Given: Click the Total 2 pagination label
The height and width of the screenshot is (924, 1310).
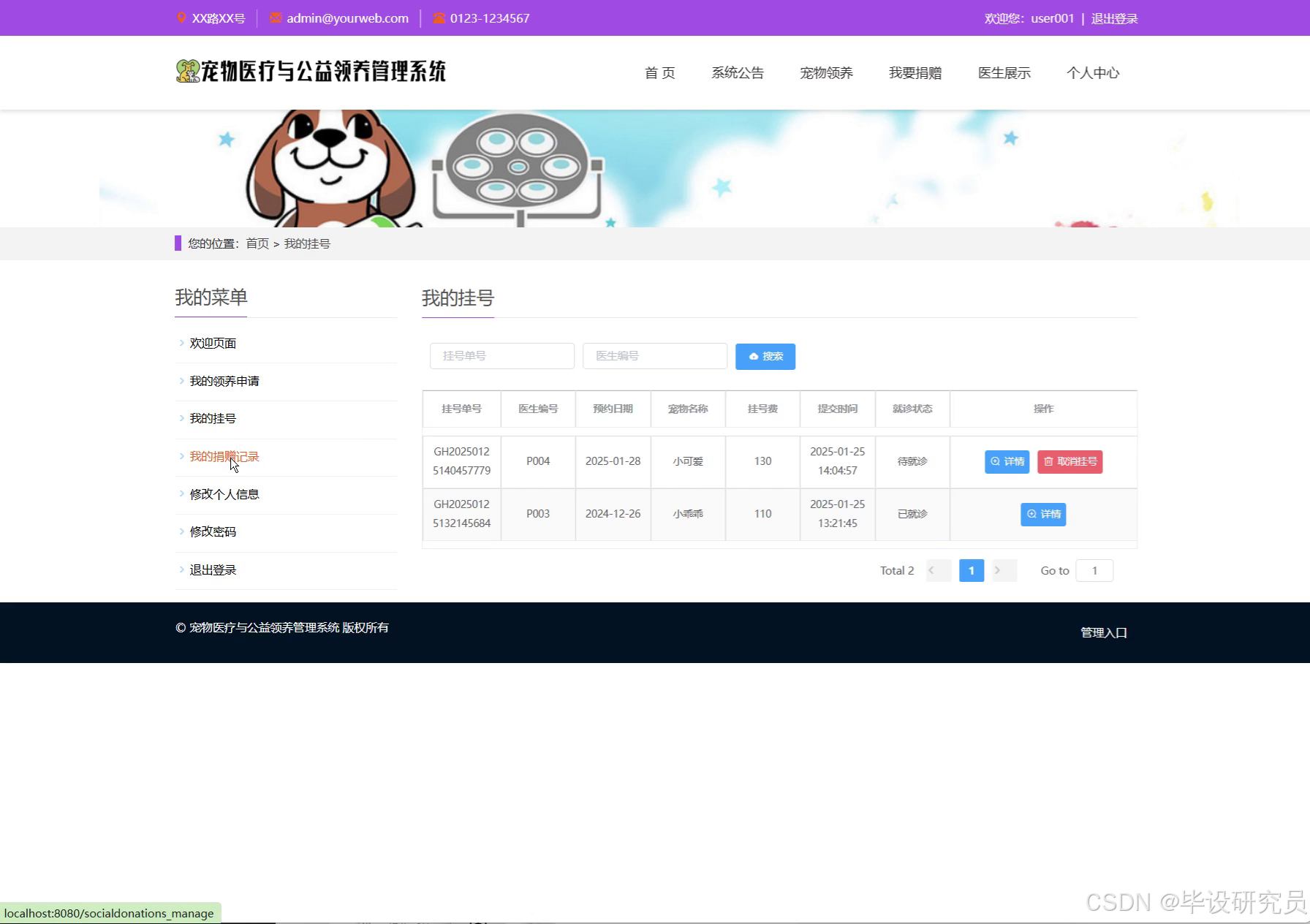Looking at the screenshot, I should 897,570.
